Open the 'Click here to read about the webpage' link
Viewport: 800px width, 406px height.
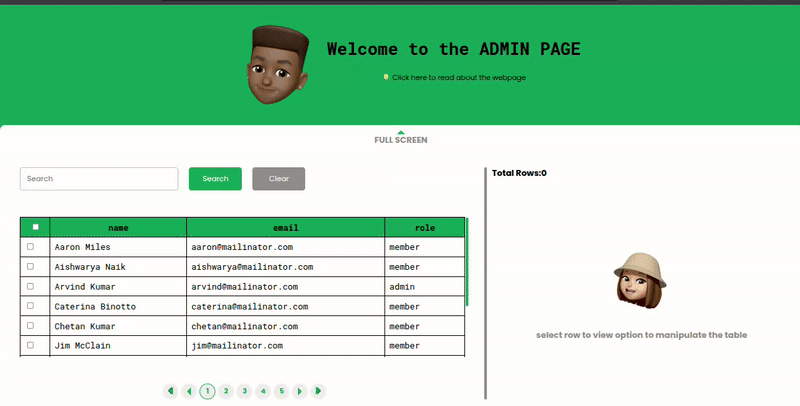click(459, 78)
